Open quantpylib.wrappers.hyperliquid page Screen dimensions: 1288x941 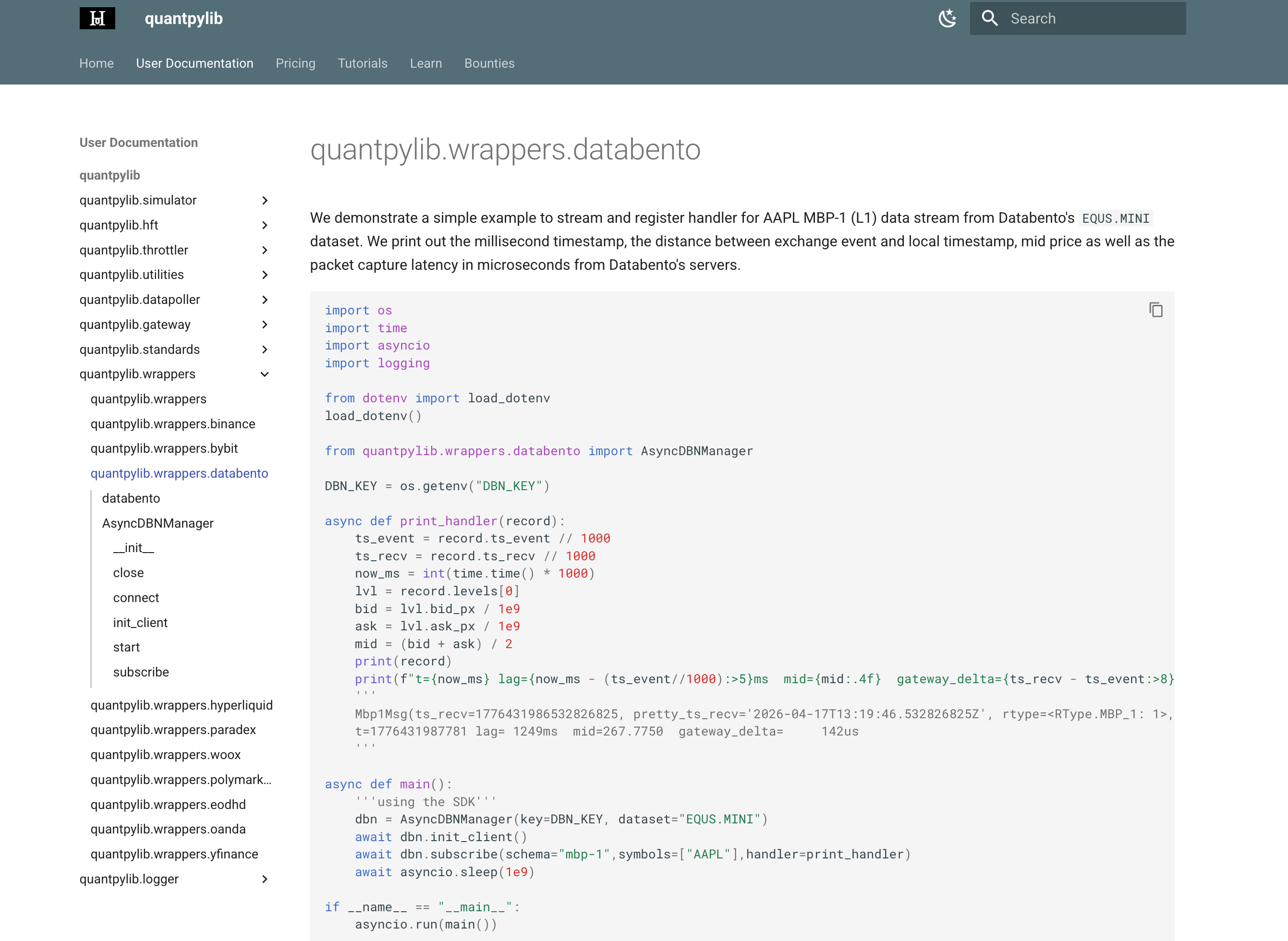point(181,705)
